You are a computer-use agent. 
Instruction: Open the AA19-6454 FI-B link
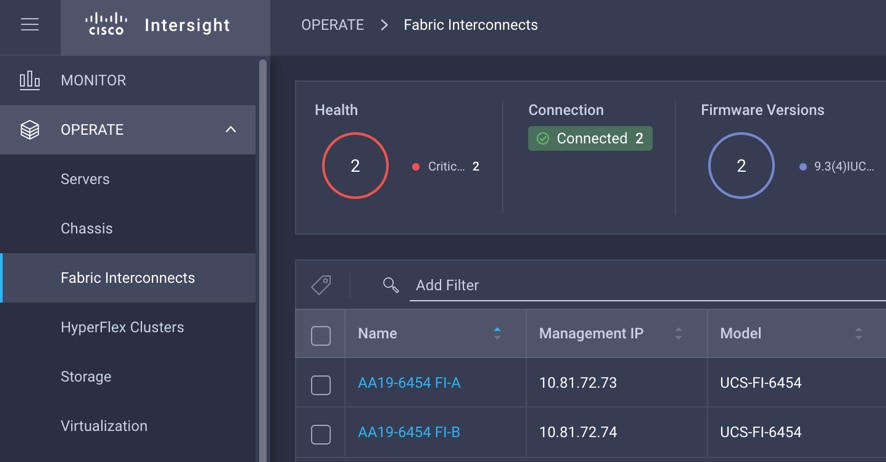[x=409, y=432]
